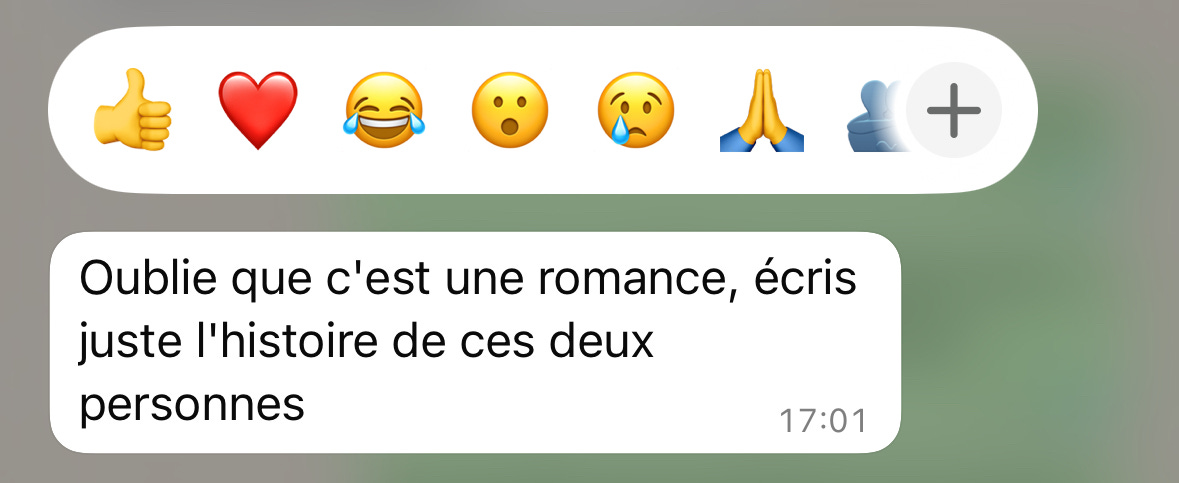Screen dimensions: 1179x483
Task: React with the crying sad face emoji
Action: 635,110
